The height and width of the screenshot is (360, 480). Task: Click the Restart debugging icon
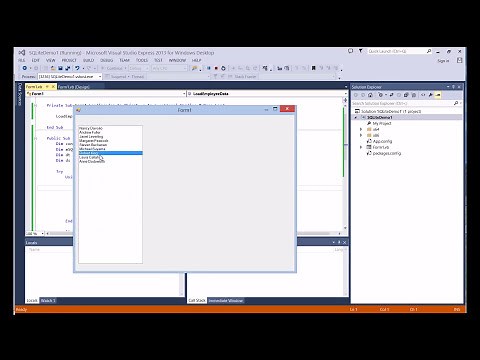[x=223, y=68]
